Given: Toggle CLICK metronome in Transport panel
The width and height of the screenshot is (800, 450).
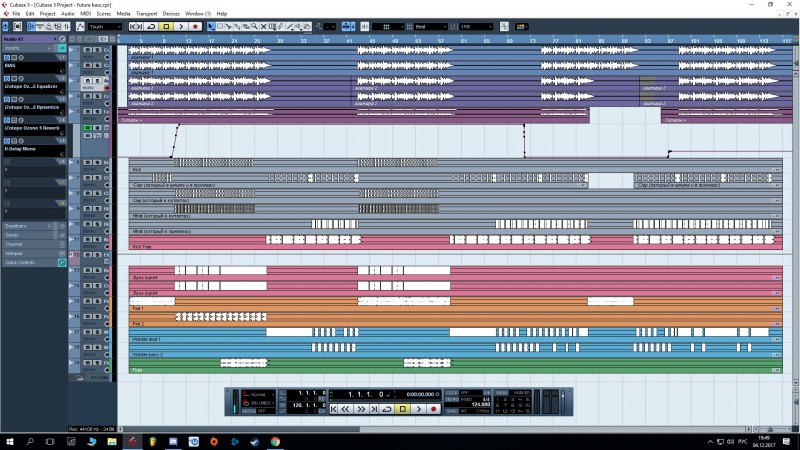Looking at the screenshot, I should click(x=452, y=393).
